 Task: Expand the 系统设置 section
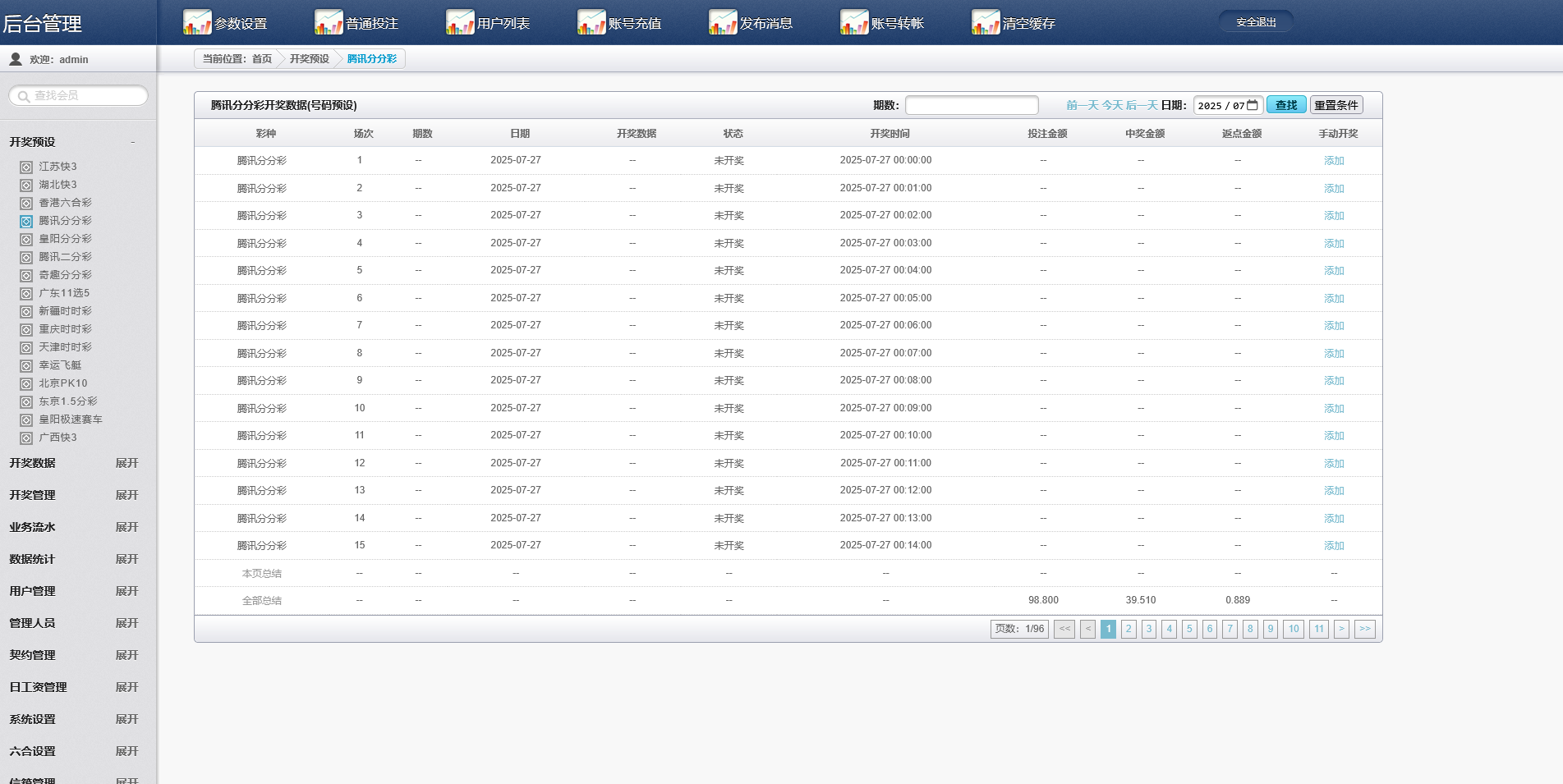(x=126, y=719)
